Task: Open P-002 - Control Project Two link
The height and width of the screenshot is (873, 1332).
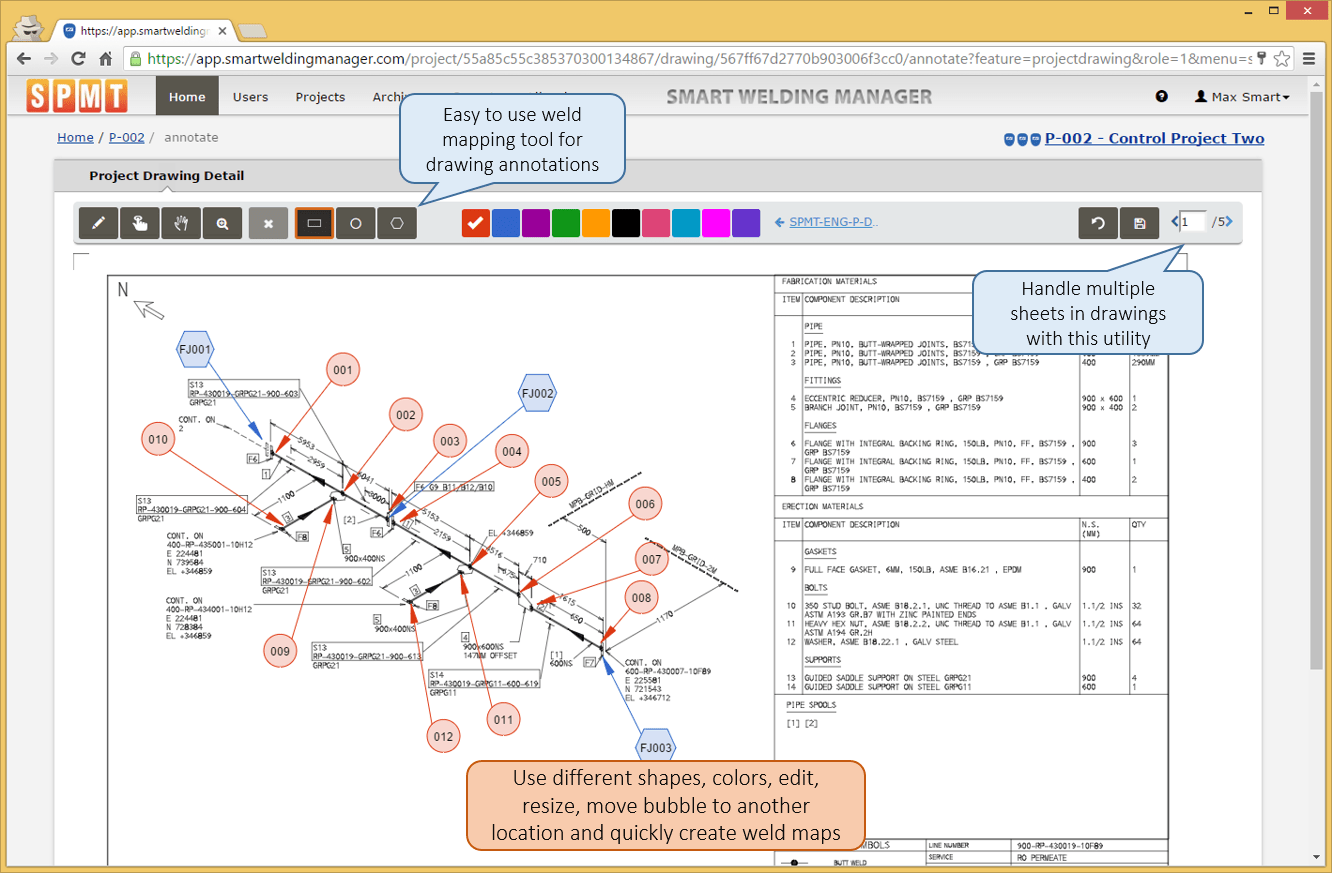Action: coord(1154,138)
